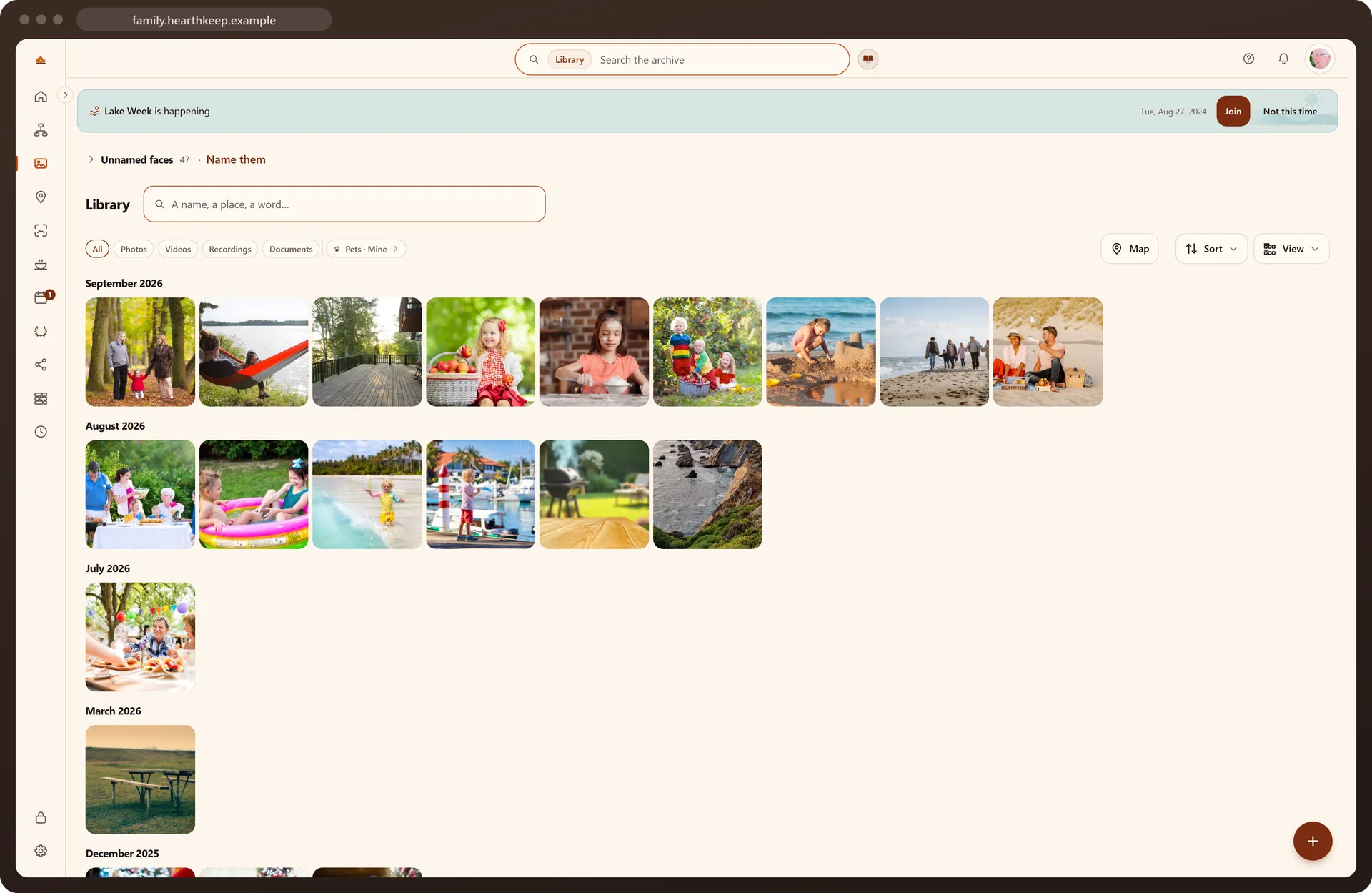This screenshot has height=893, width=1372.
Task: Click the Name them link
Action: coord(236,159)
